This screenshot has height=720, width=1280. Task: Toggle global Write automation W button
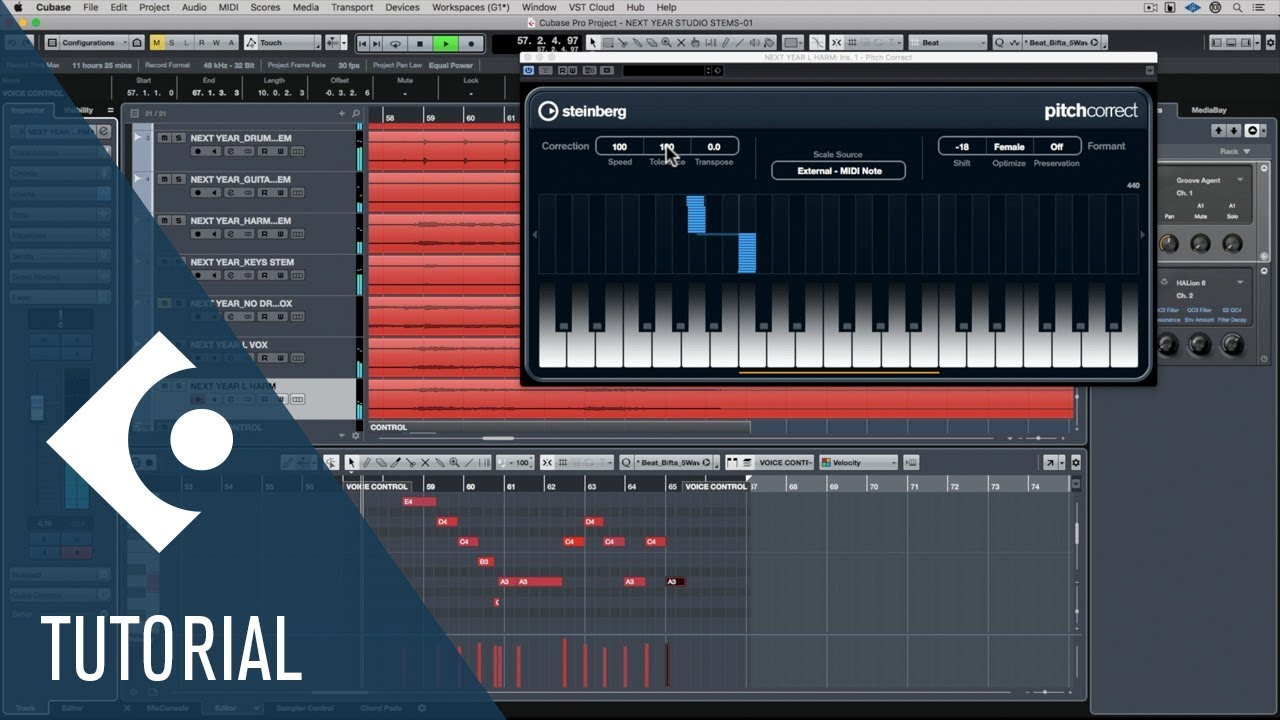(x=217, y=43)
